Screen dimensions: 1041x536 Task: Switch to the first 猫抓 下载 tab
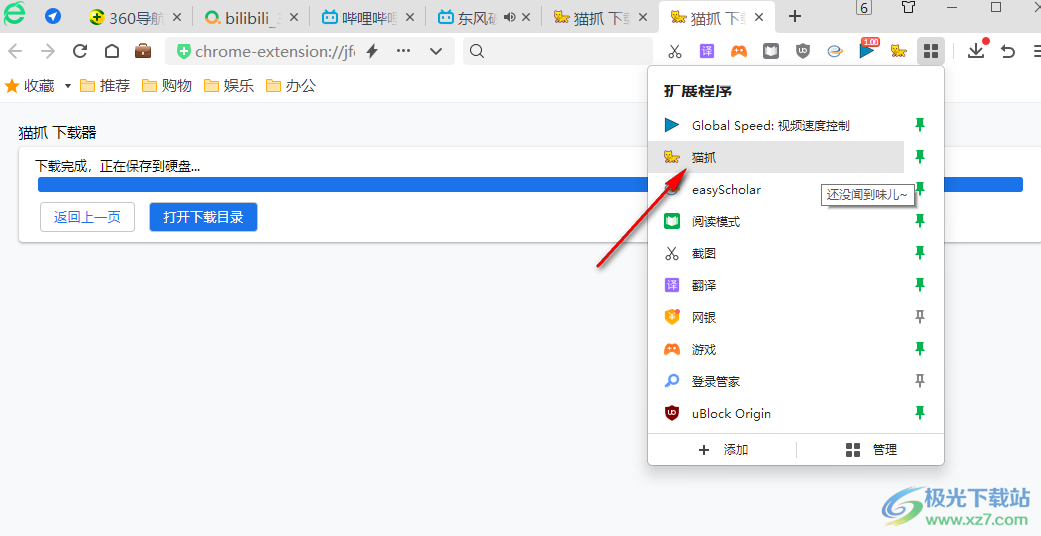coord(600,18)
